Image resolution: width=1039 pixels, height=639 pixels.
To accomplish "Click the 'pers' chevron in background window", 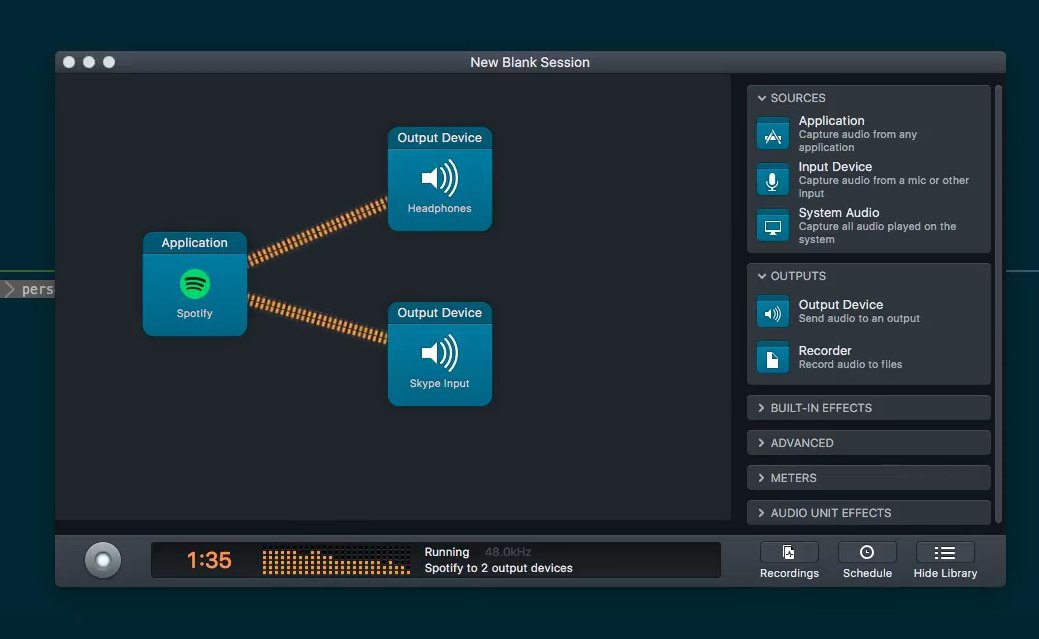I will point(9,289).
